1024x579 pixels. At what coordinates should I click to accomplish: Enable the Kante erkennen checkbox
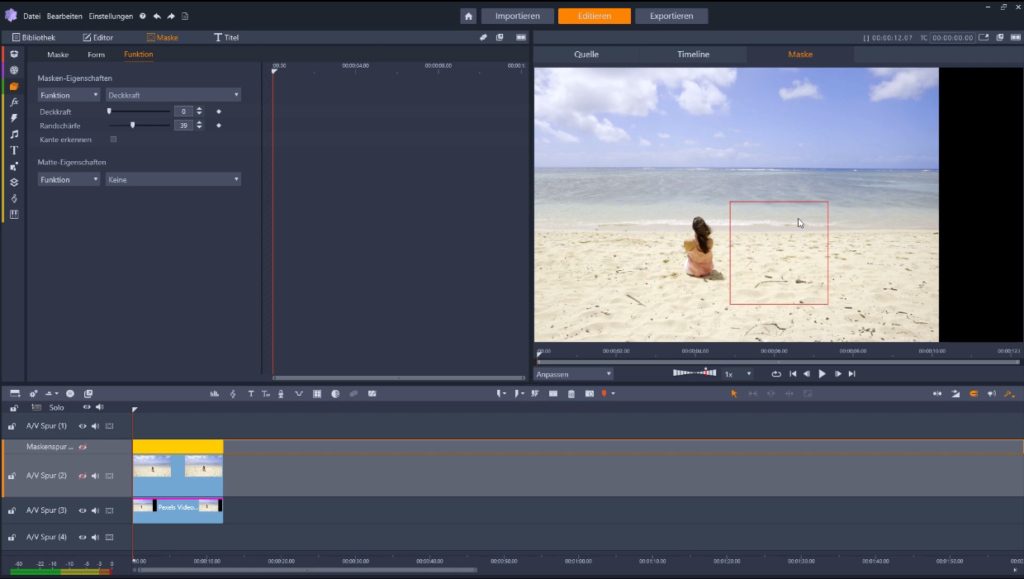[x=113, y=140]
